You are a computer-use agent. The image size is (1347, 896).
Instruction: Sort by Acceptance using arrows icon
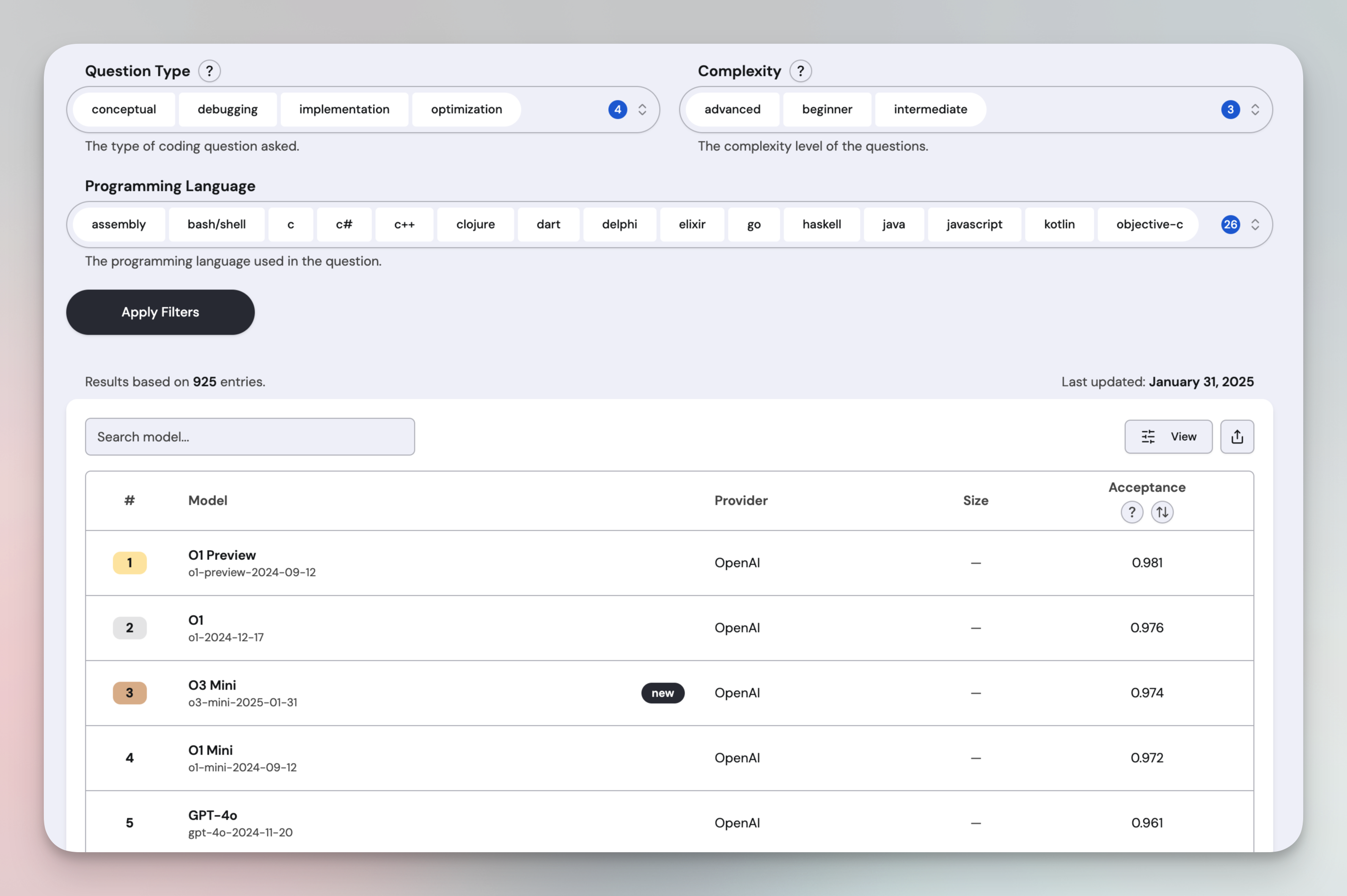[1162, 512]
